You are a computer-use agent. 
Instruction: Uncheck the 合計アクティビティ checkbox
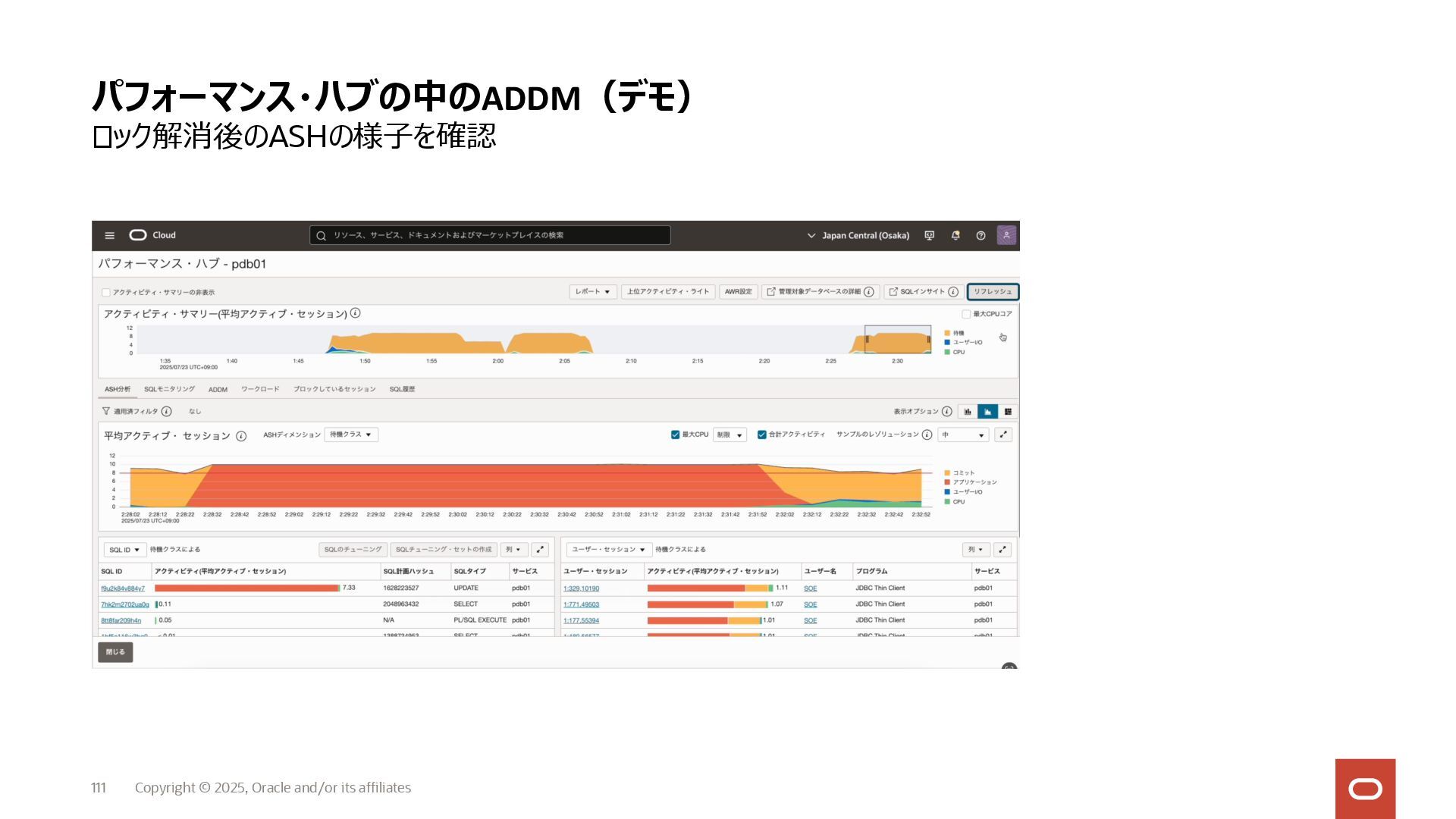click(x=762, y=435)
